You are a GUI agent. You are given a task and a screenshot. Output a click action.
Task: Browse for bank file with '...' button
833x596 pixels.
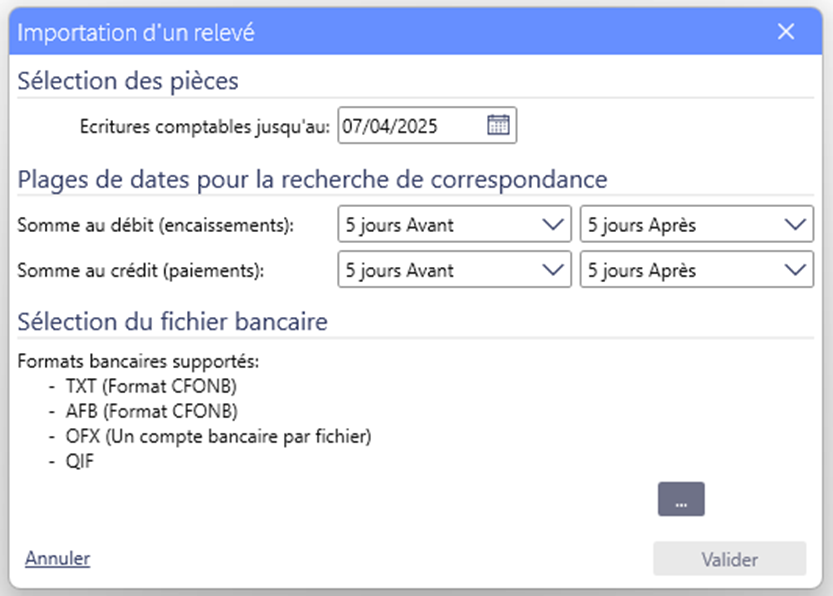[x=681, y=499]
